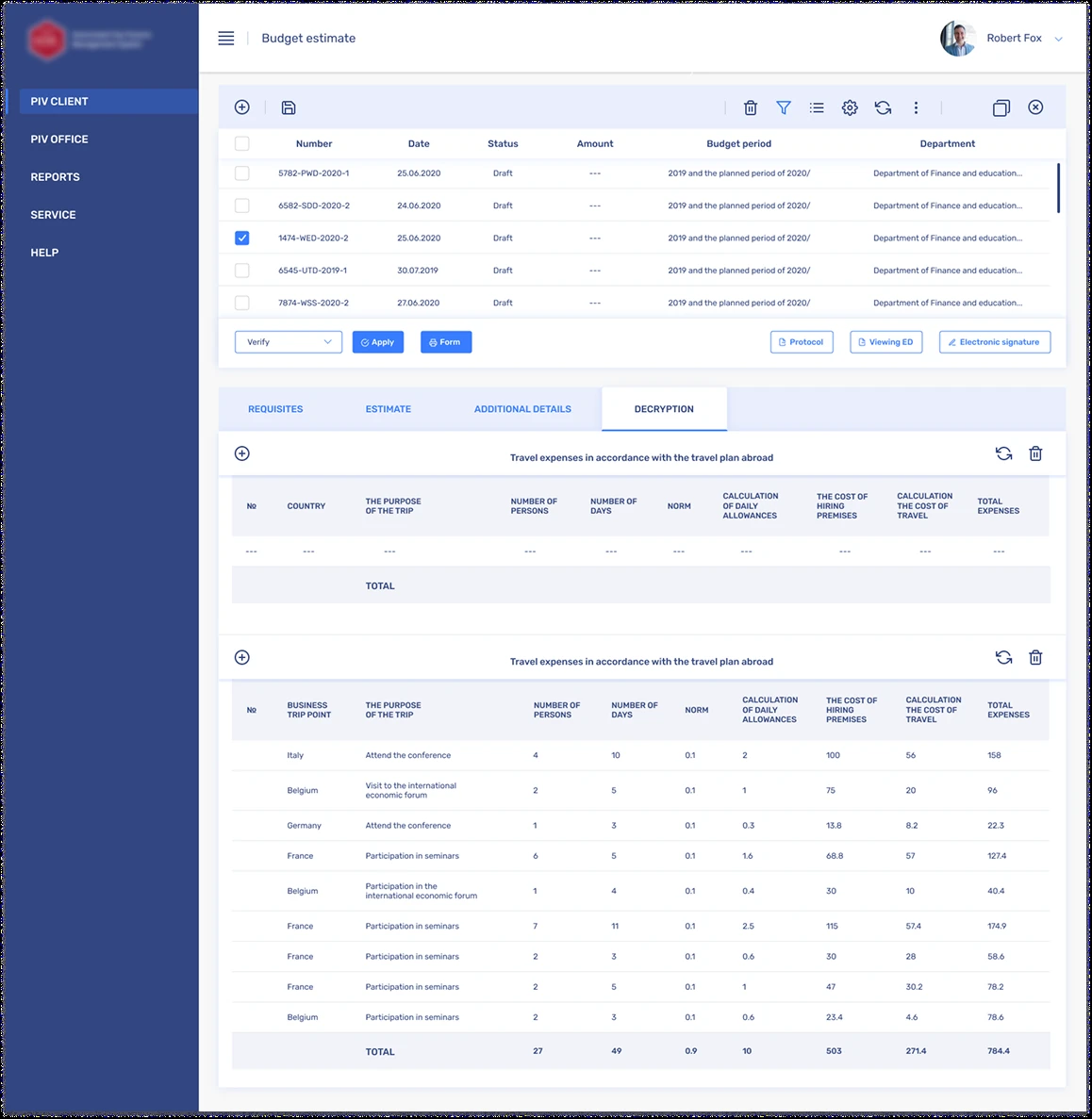Open Service in the sidebar
This screenshot has height=1119, width=1092.
pyautogui.click(x=53, y=215)
